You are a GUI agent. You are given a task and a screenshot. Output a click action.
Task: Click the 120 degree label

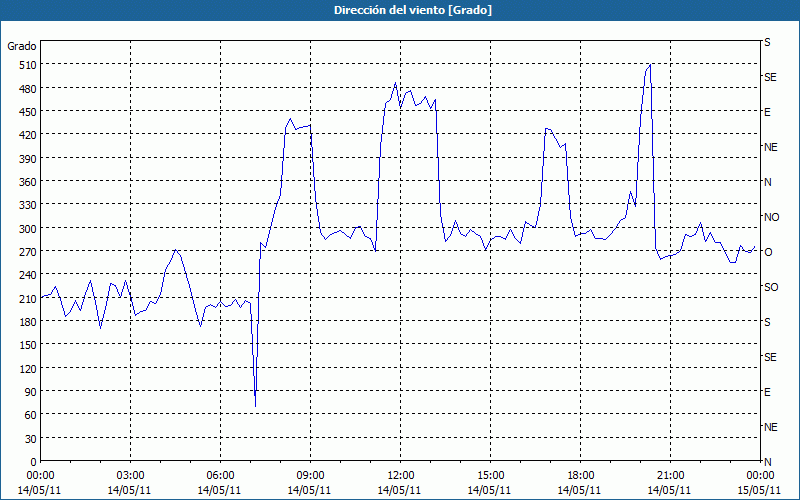click(x=28, y=368)
